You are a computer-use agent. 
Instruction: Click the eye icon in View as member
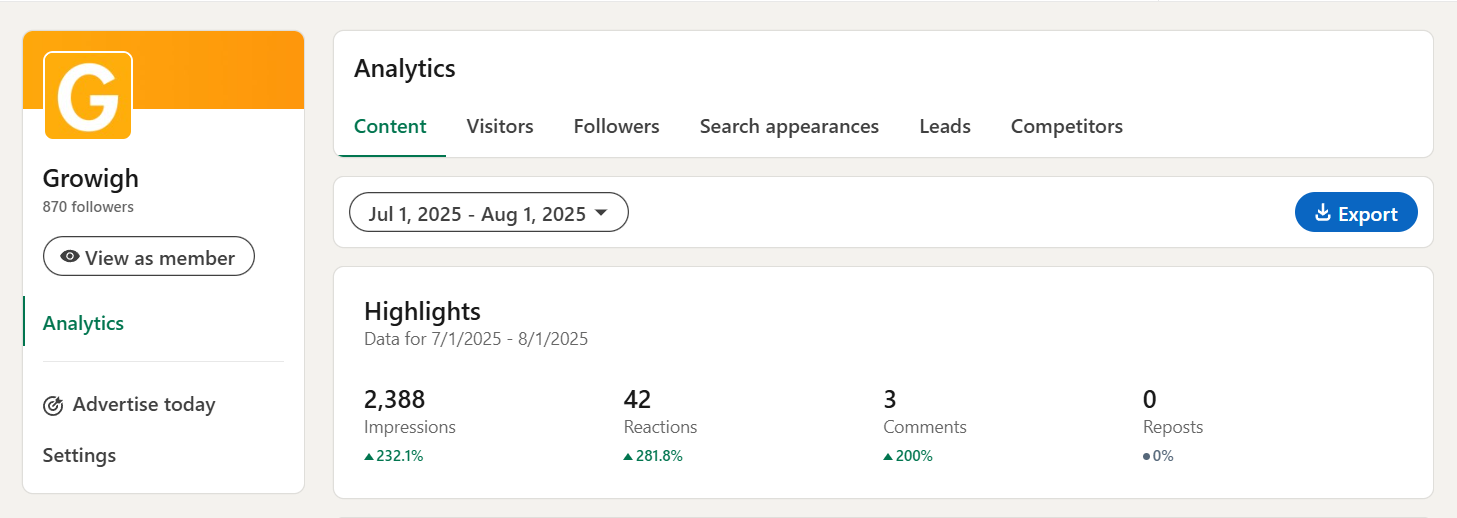click(x=69, y=257)
